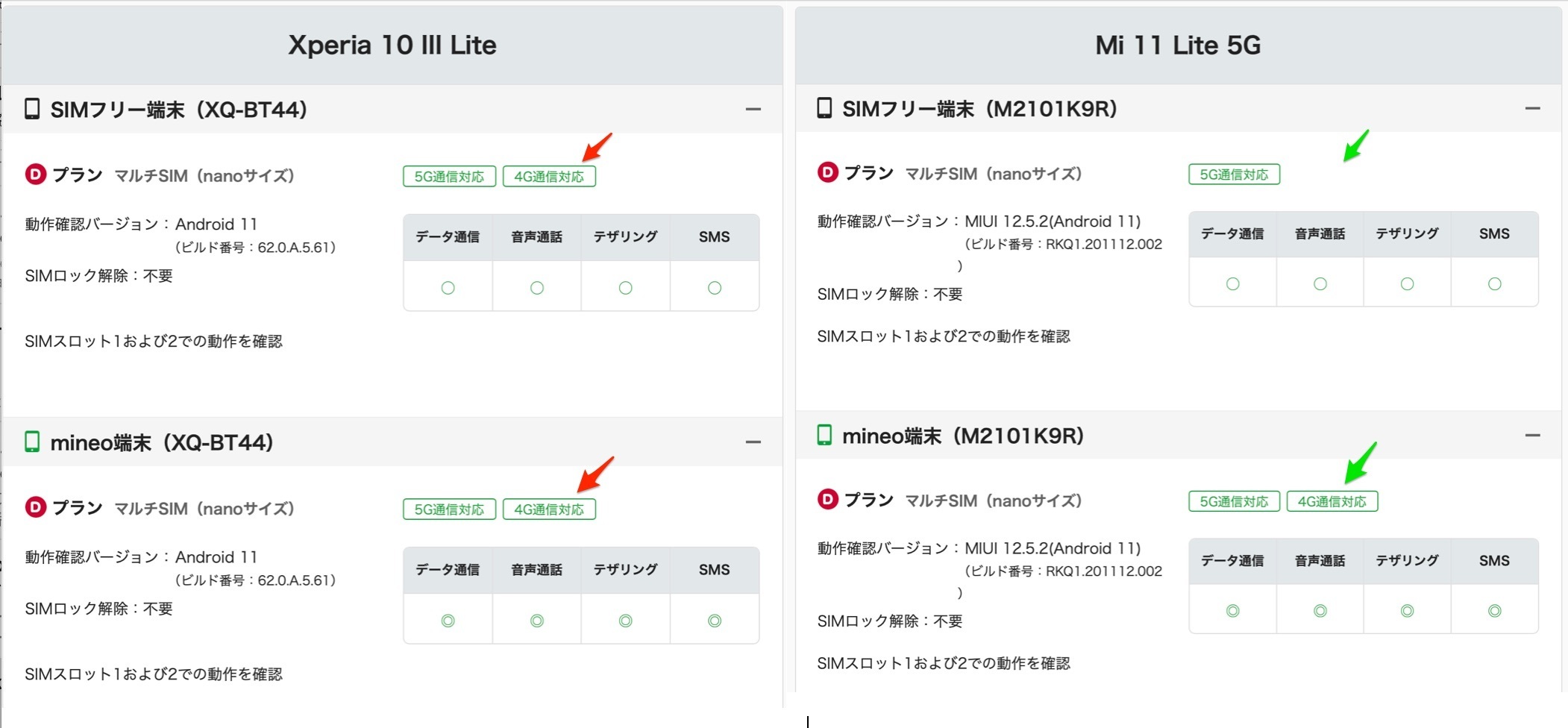Click green phone icon beside mineo端末 (XQ-BT44)
1568x728 pixels.
[x=32, y=442]
